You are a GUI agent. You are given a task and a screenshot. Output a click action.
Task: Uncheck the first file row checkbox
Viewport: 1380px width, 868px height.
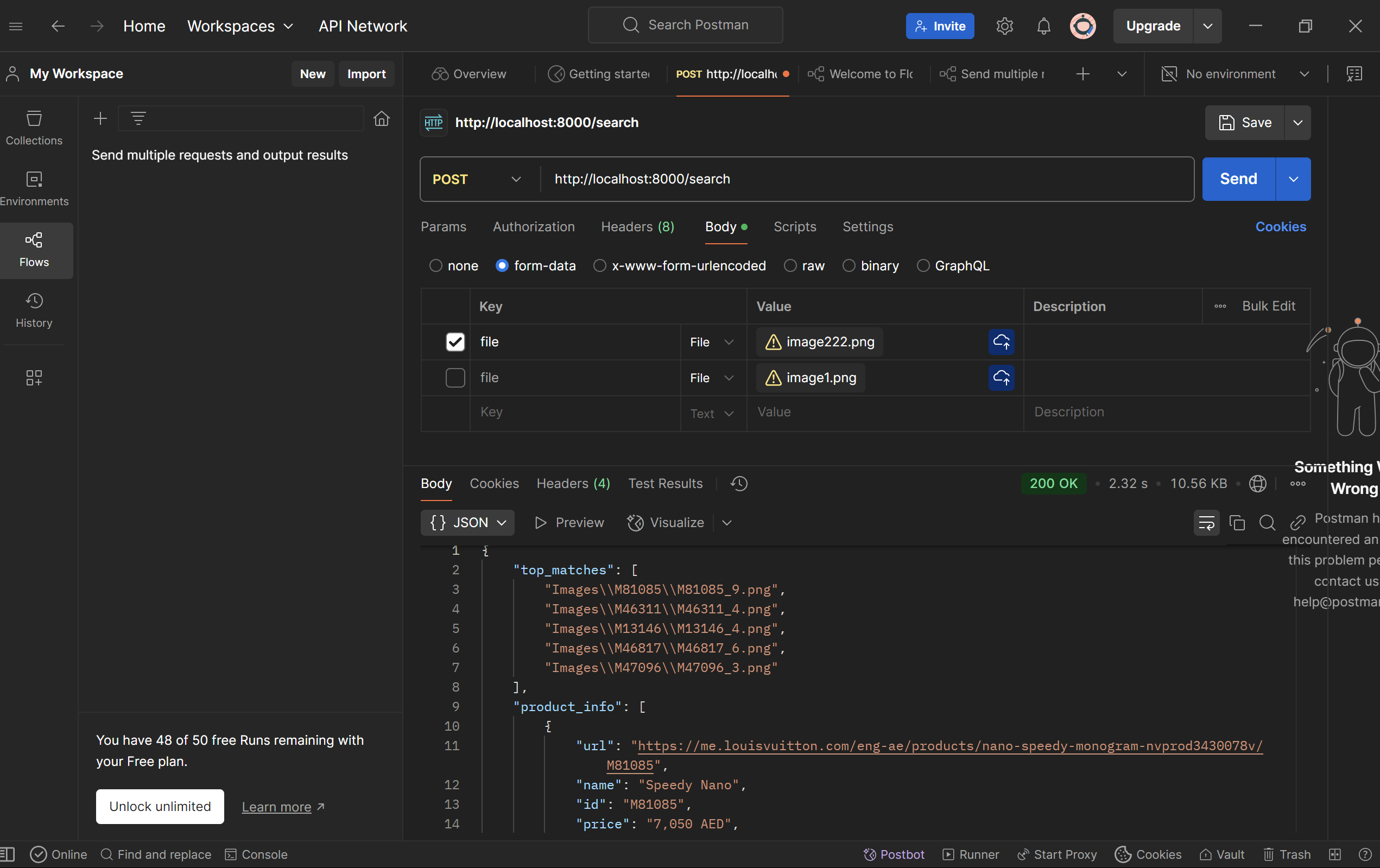[x=455, y=342]
